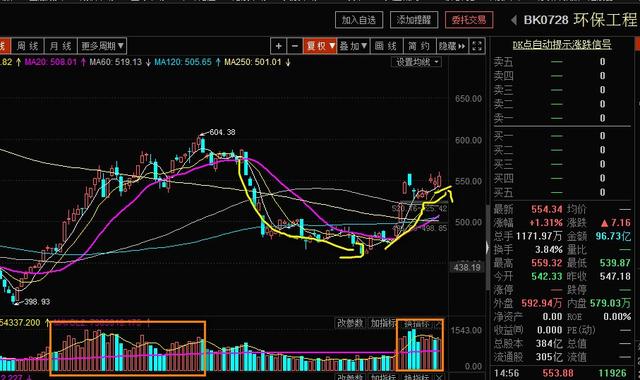Switch to 月线 monthly chart tab
Screen dimensions: 640x380
coord(60,46)
